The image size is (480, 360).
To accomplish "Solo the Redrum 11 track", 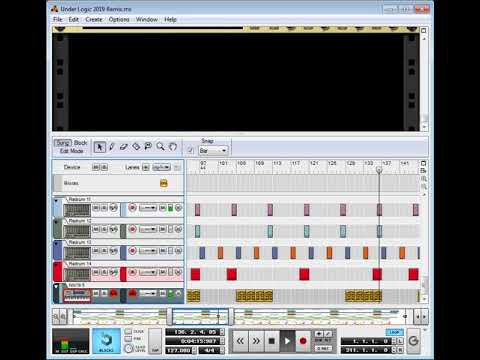I will coord(104,208).
